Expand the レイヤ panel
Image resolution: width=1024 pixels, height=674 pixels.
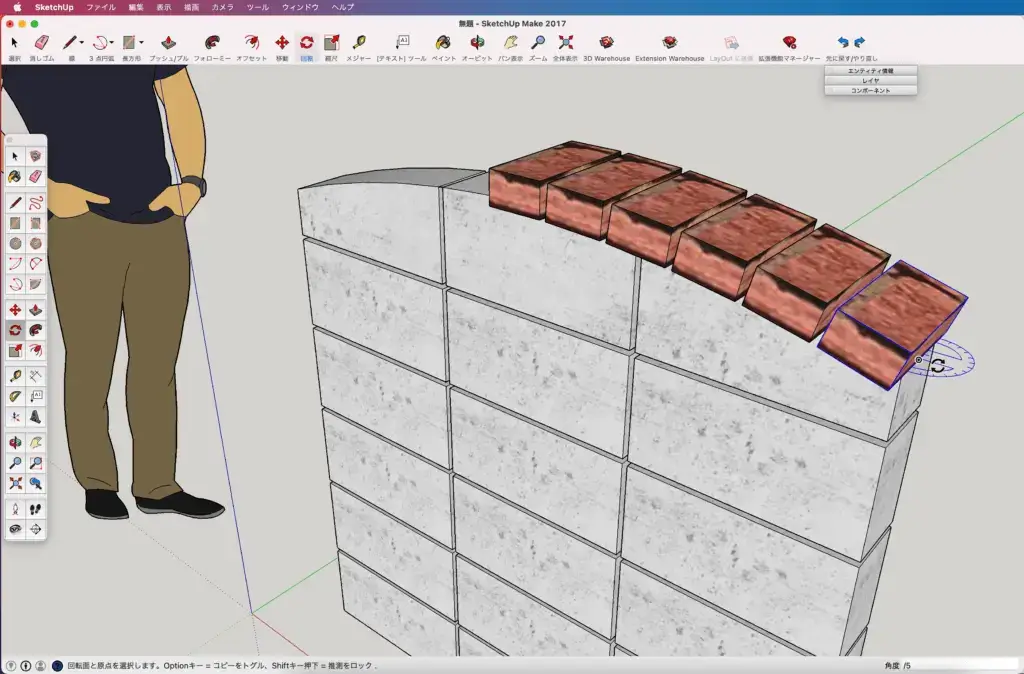871,80
